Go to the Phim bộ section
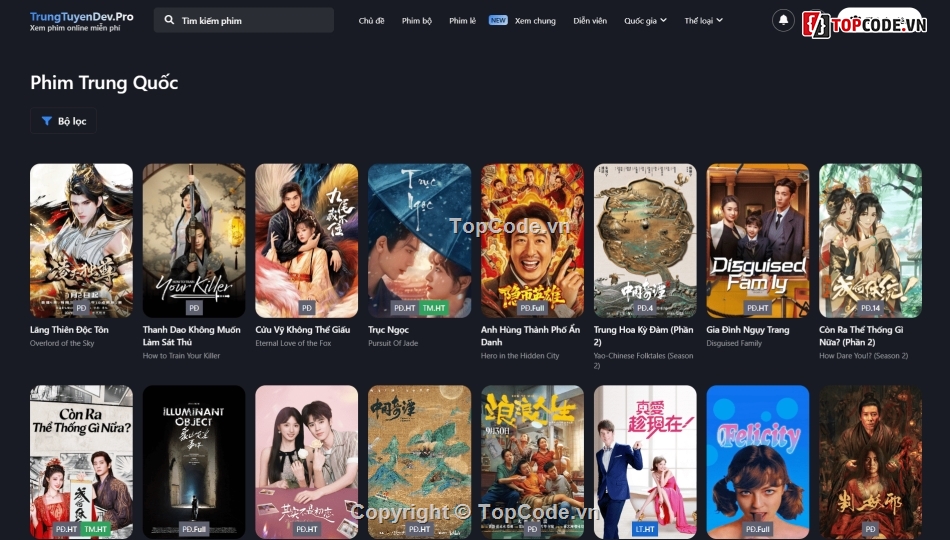 point(417,20)
